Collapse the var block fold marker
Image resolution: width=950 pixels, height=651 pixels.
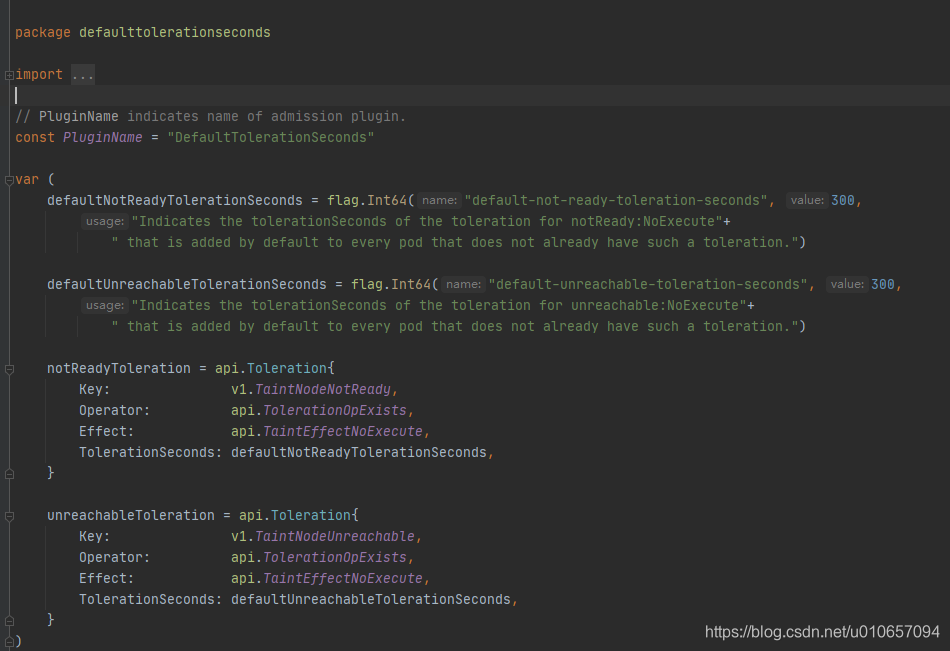coord(9,180)
